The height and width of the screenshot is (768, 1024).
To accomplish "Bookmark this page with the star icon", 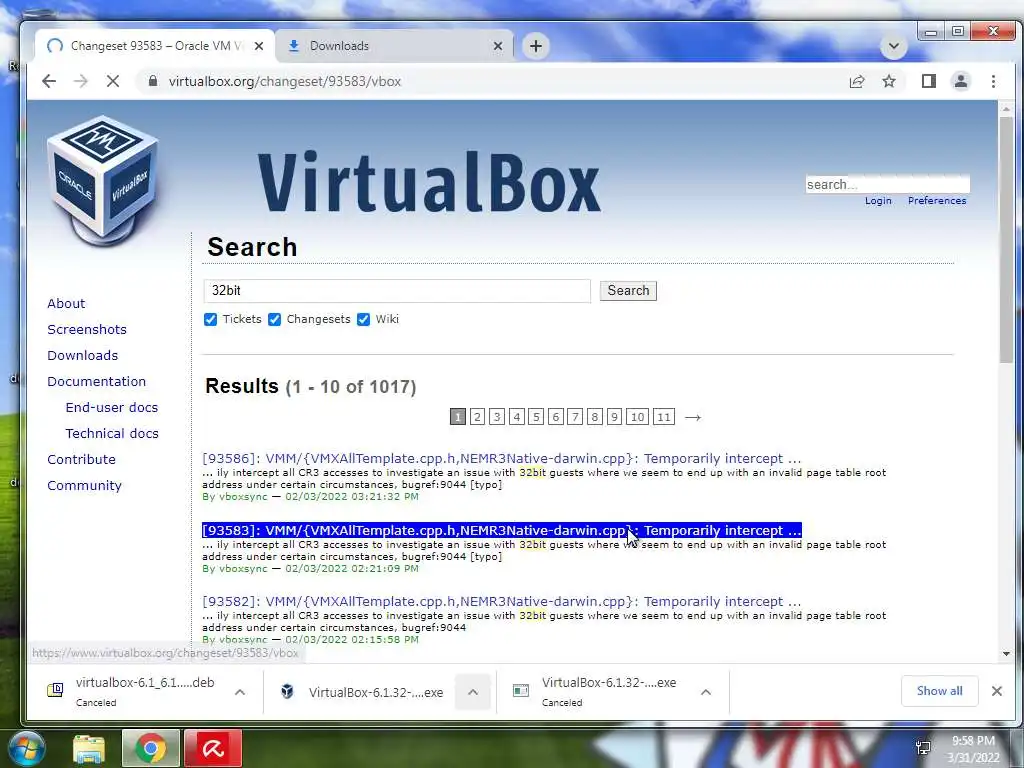I will [889, 81].
